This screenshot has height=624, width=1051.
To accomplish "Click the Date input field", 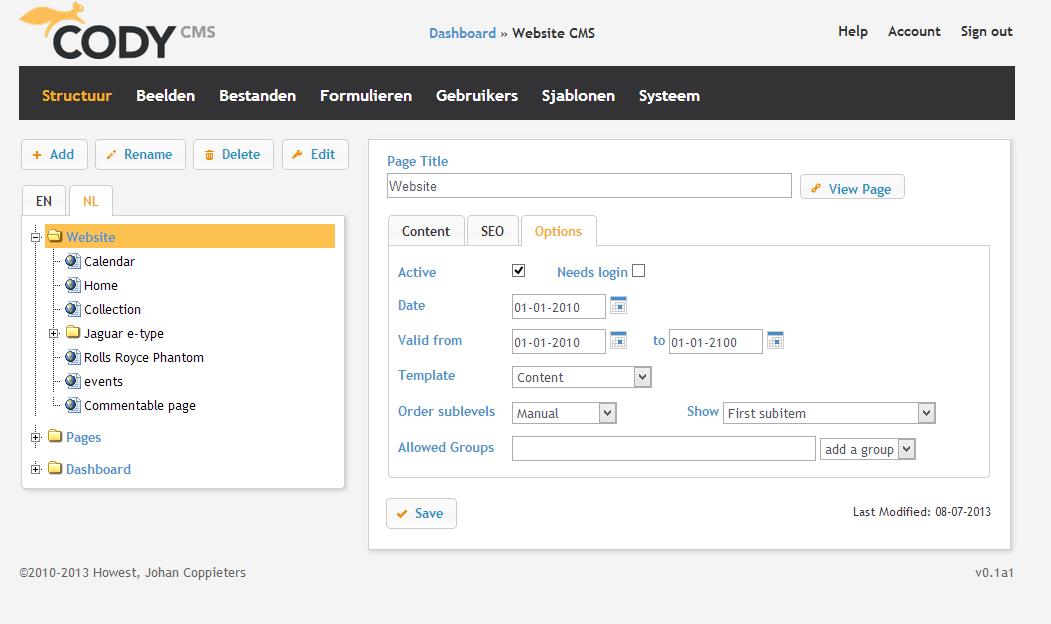I will click(558, 307).
